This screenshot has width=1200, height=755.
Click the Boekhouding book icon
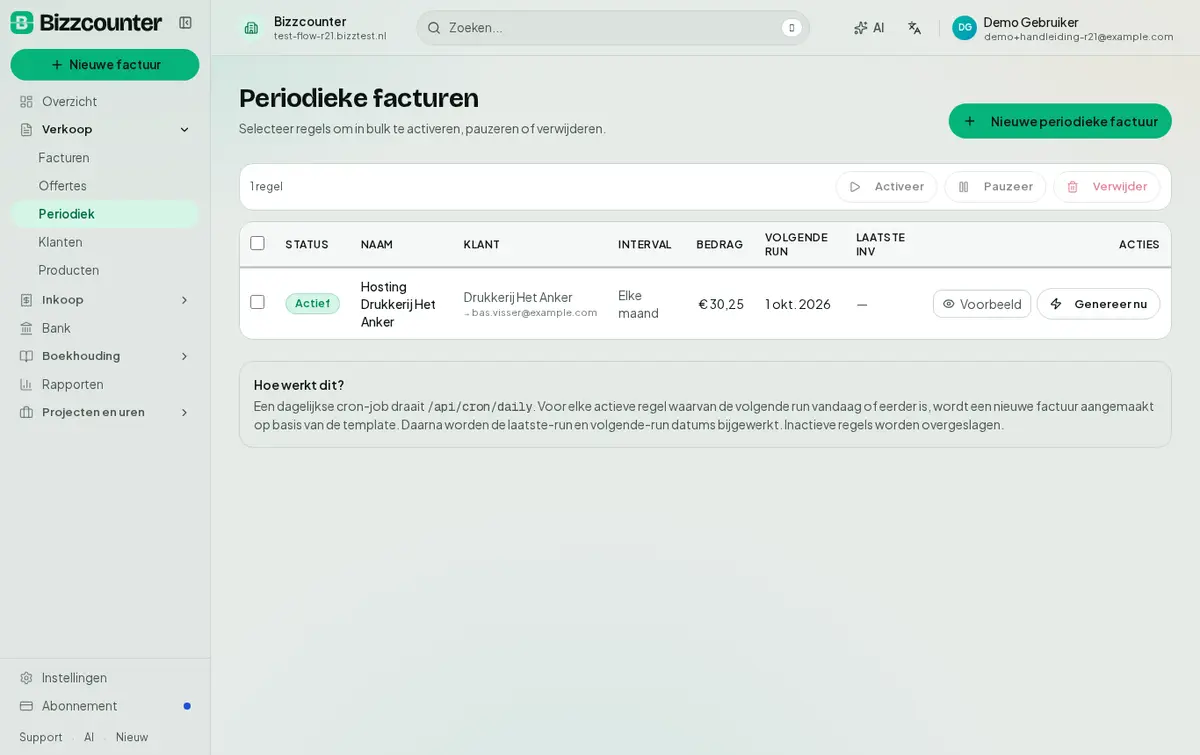pyautogui.click(x=27, y=356)
